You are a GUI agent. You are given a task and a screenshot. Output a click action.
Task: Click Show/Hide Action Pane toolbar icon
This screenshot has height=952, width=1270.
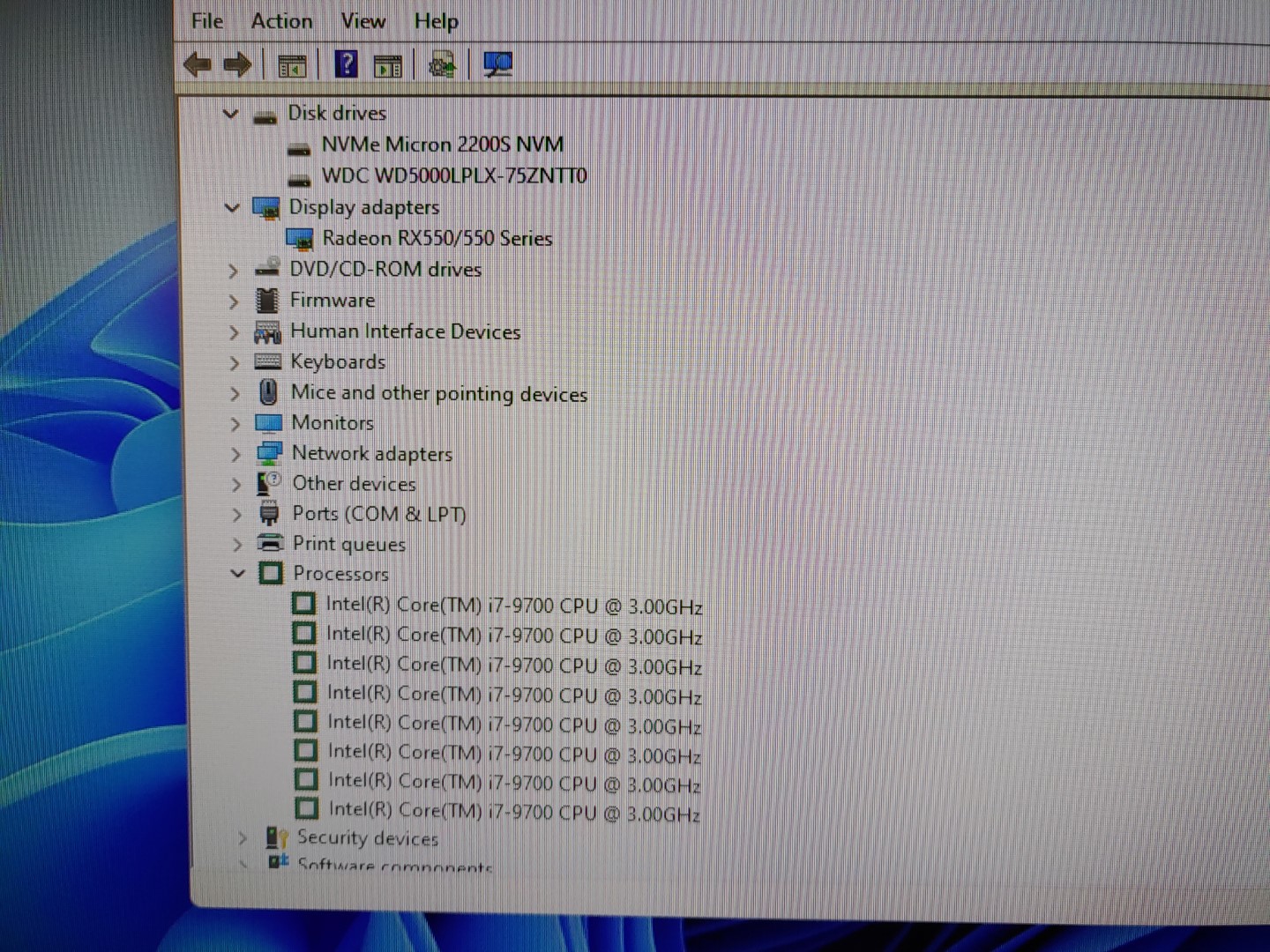[387, 65]
